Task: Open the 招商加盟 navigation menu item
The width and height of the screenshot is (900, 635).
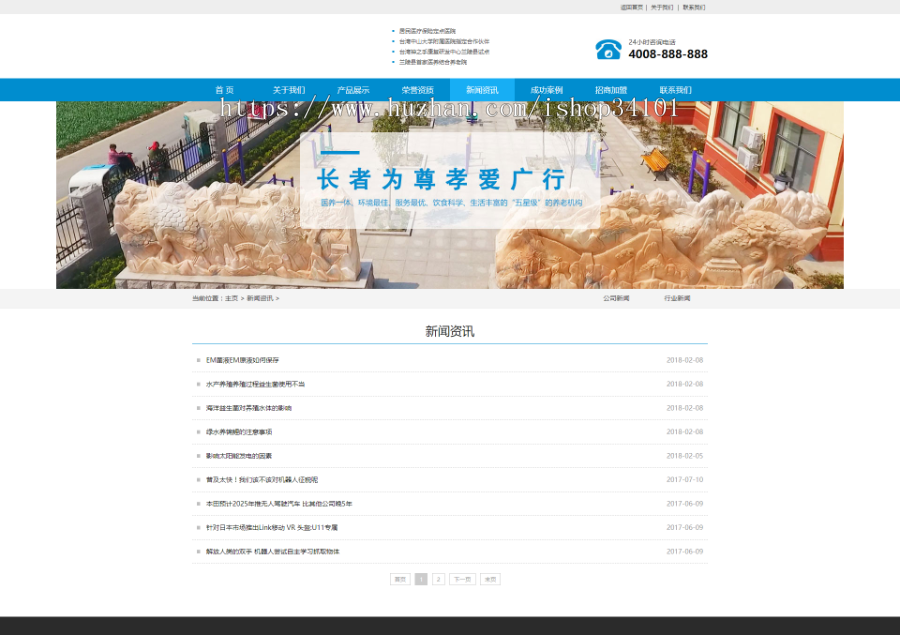Action: (611, 89)
